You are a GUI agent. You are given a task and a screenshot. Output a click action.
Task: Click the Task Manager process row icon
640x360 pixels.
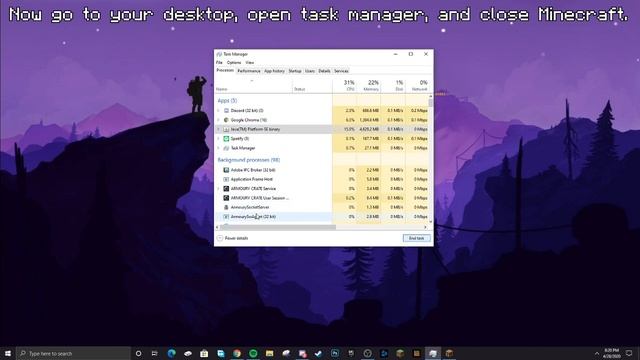[226, 148]
